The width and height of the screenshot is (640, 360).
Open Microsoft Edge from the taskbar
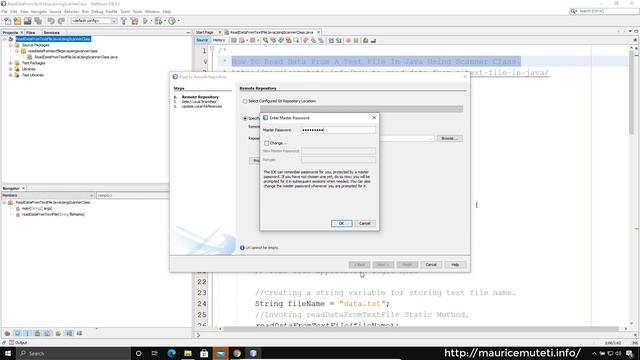pyautogui.click(x=171, y=353)
